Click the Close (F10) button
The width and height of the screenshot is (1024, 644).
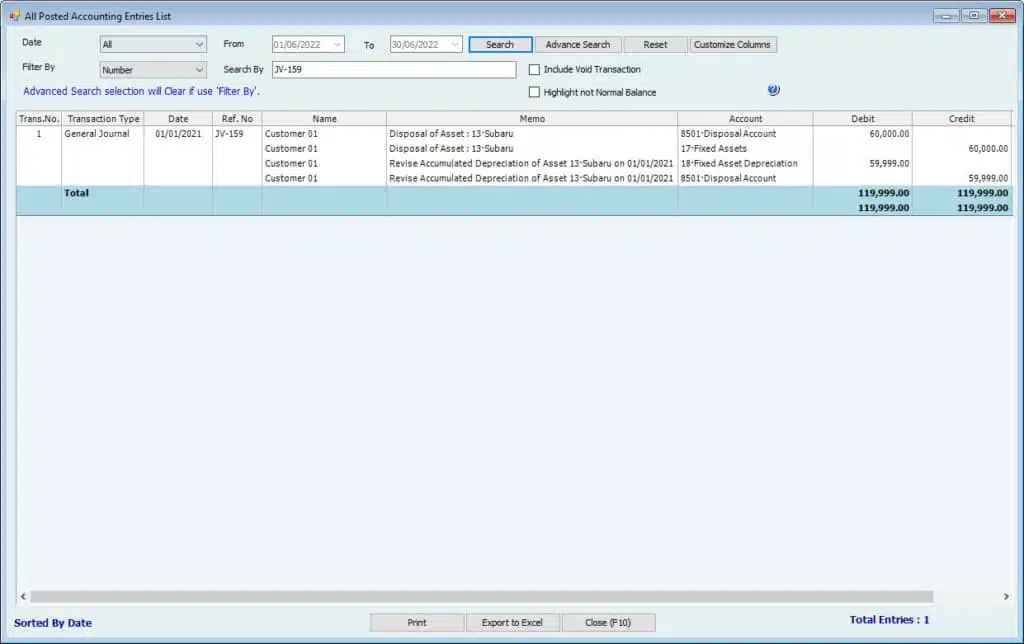coord(609,622)
